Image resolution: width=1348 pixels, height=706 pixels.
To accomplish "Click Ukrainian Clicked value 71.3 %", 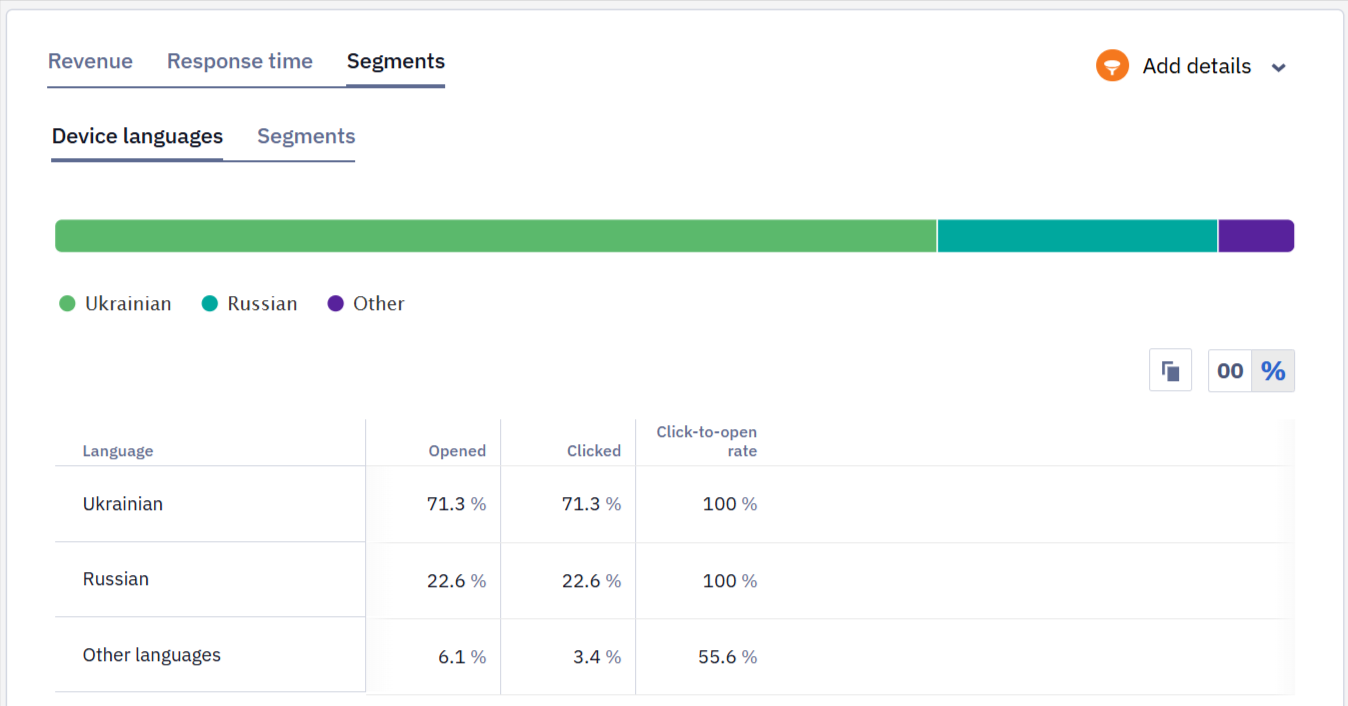I will [592, 504].
